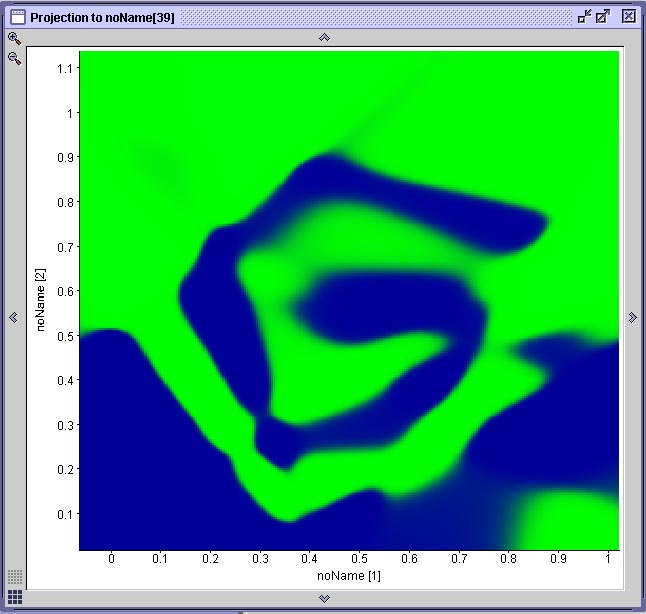The height and width of the screenshot is (614, 646).
Task: Click the upward double chevron above the plot
Action: click(x=324, y=37)
